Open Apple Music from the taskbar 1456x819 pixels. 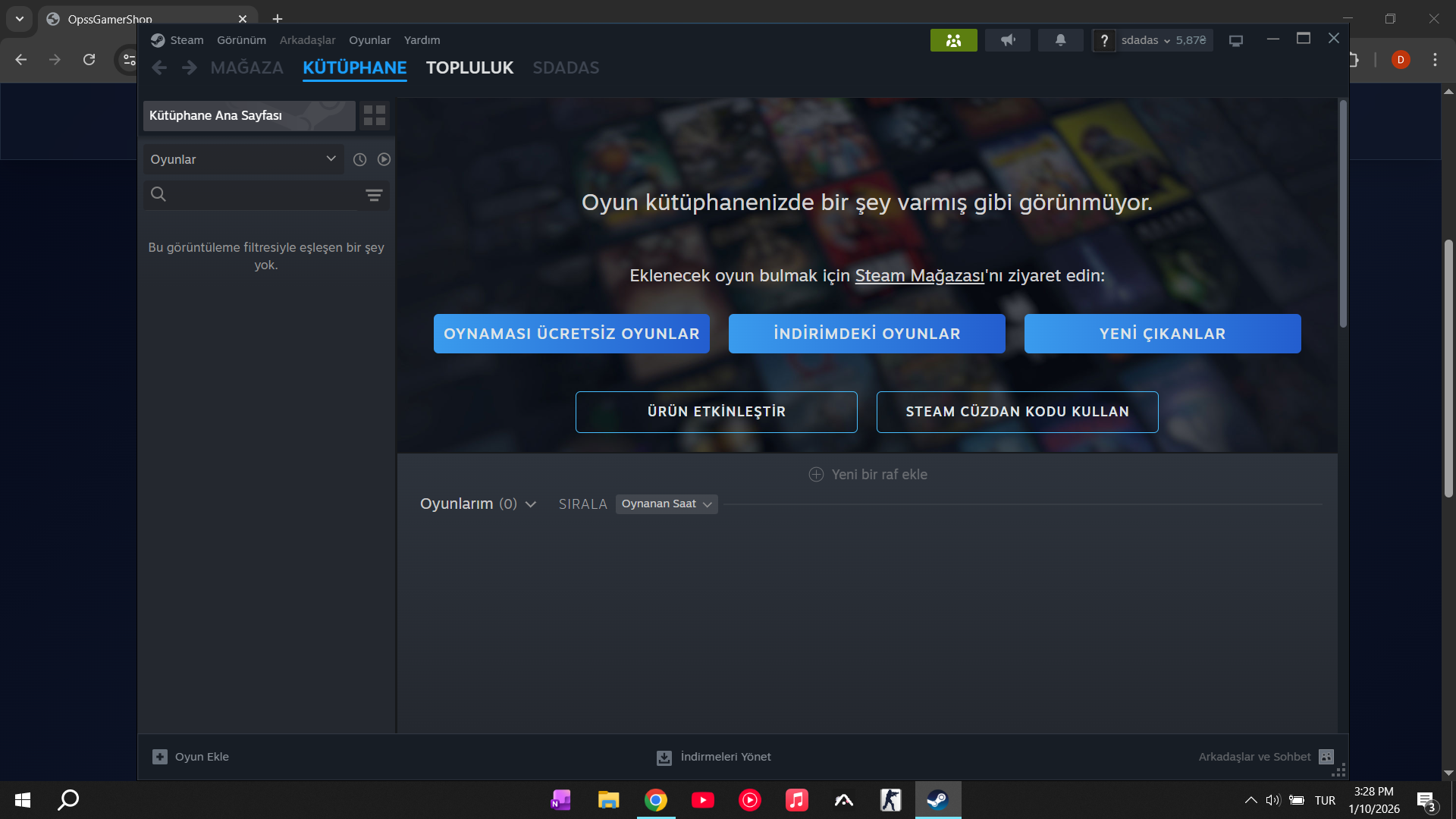click(797, 800)
